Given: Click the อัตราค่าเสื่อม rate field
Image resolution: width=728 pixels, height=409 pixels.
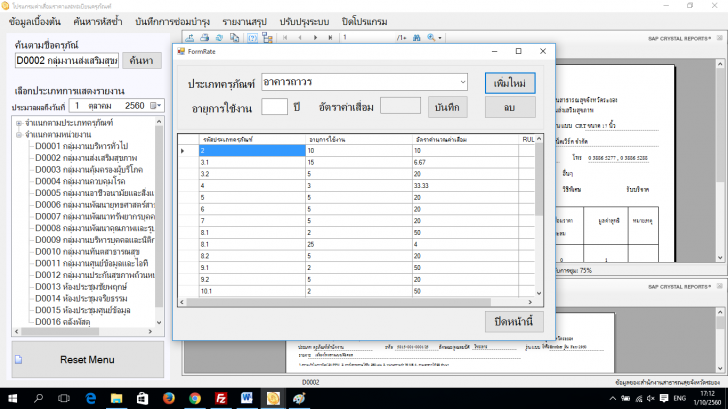Looking at the screenshot, I should pos(400,106).
